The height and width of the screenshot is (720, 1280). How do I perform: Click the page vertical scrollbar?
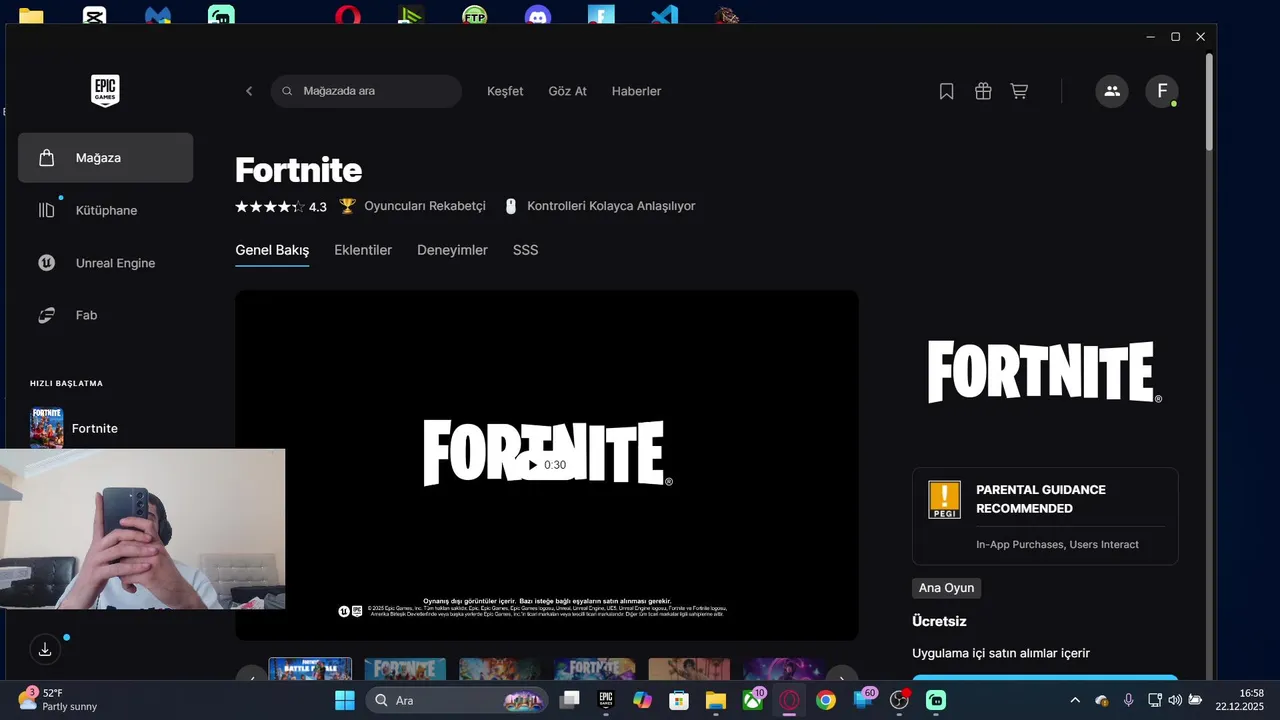click(1209, 100)
